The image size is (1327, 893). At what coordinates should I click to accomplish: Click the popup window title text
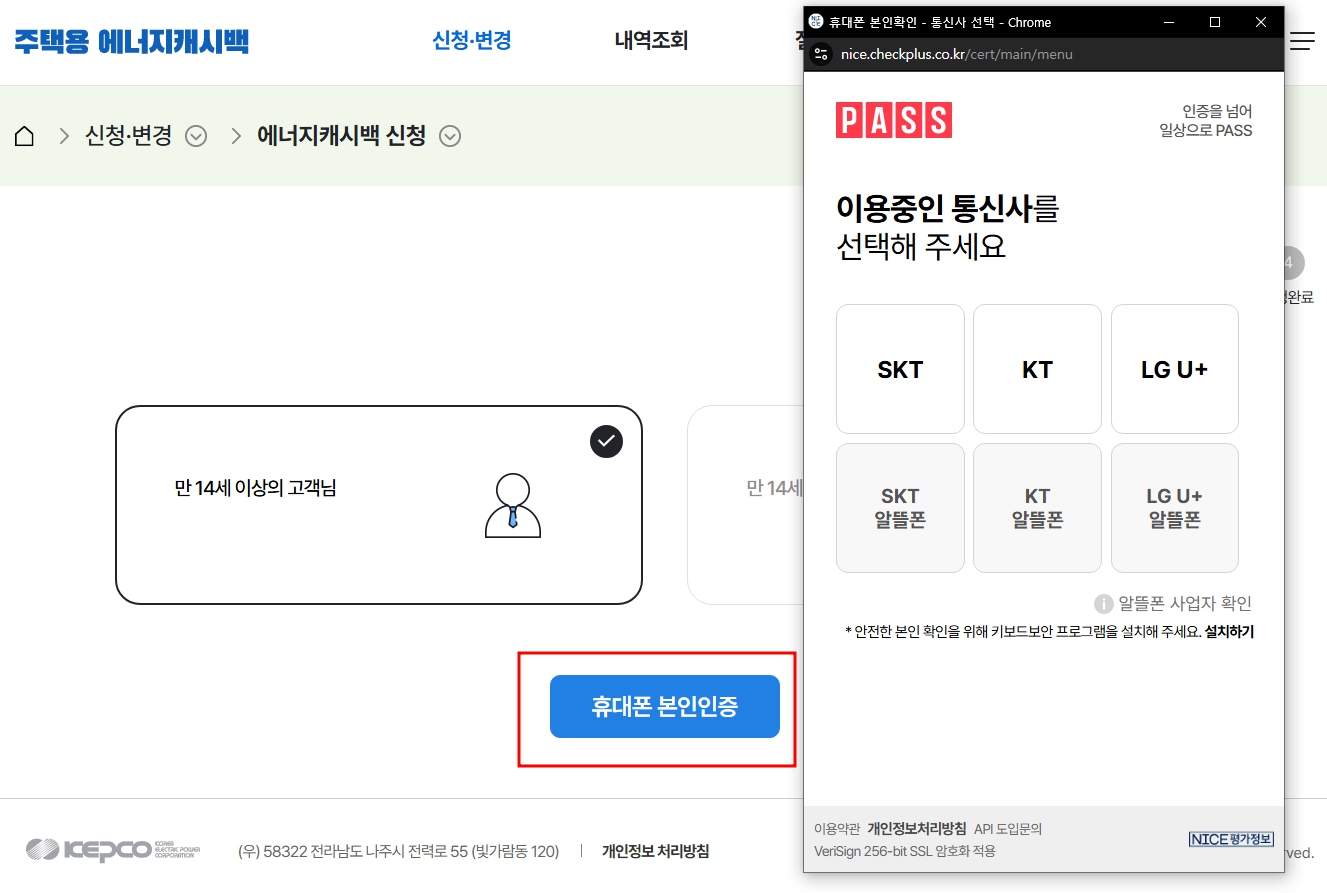point(940,22)
